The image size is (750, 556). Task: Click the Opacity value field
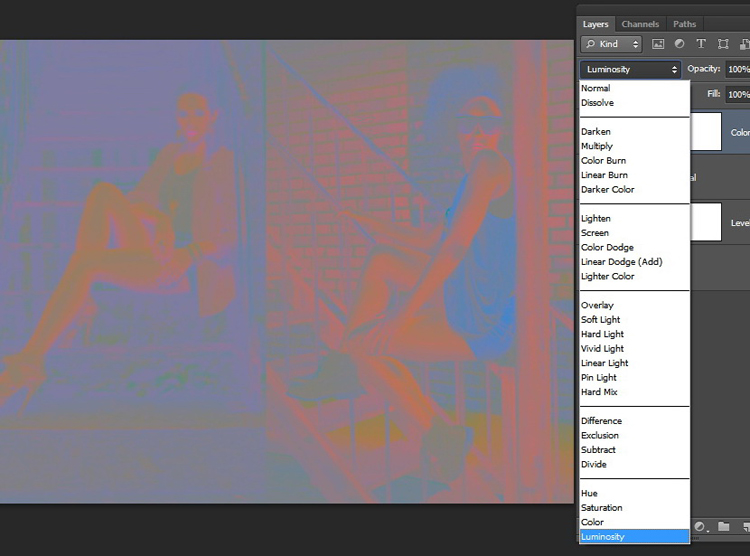(x=738, y=69)
